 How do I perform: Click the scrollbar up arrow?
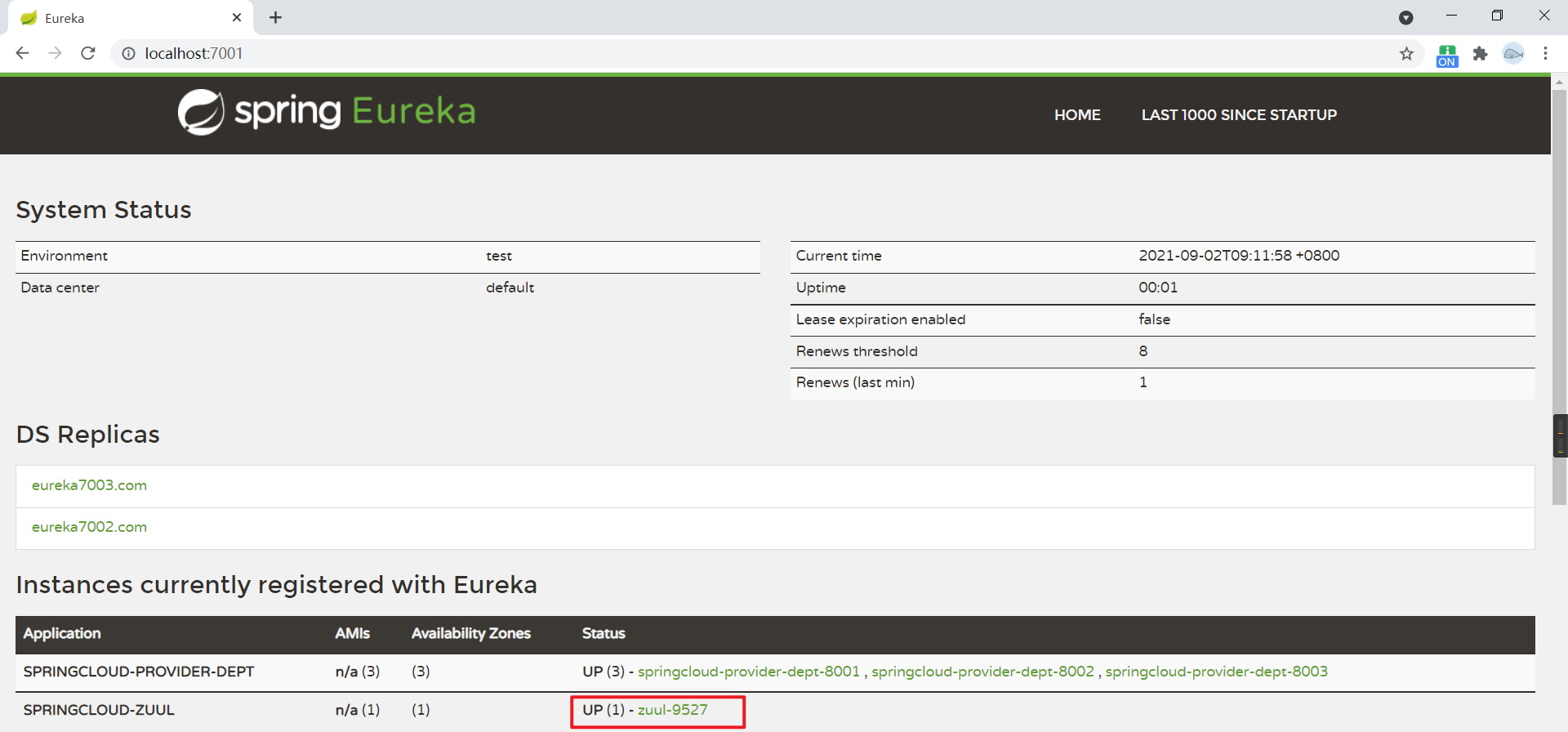pyautogui.click(x=1559, y=83)
